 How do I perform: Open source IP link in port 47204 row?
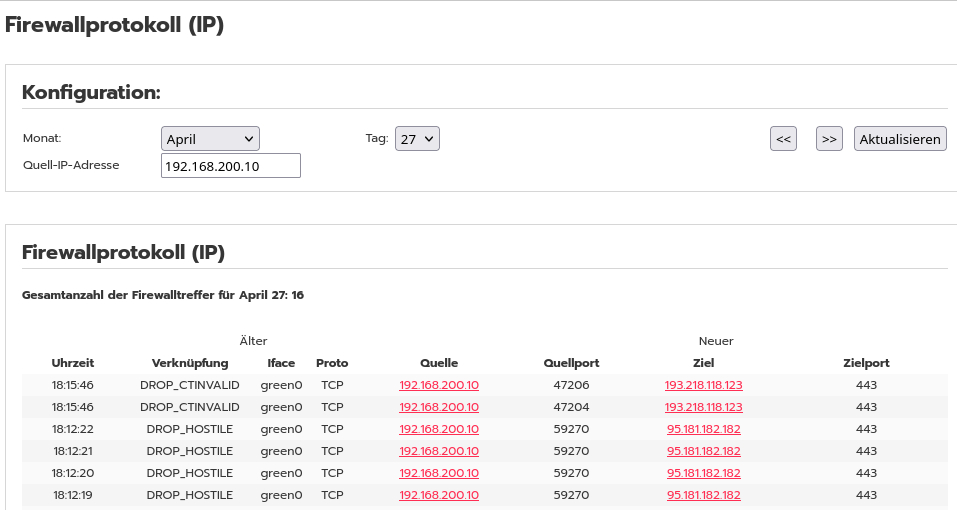coord(439,407)
